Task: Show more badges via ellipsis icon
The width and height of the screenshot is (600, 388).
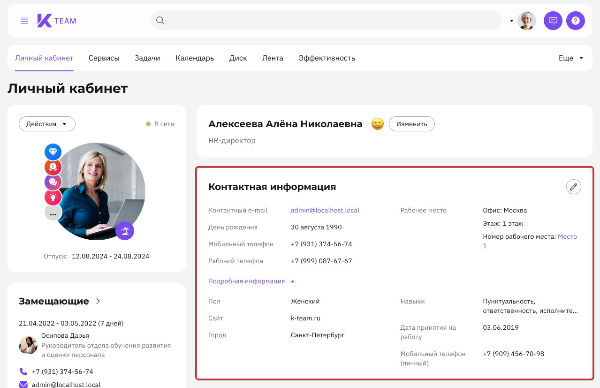Action: (x=53, y=213)
